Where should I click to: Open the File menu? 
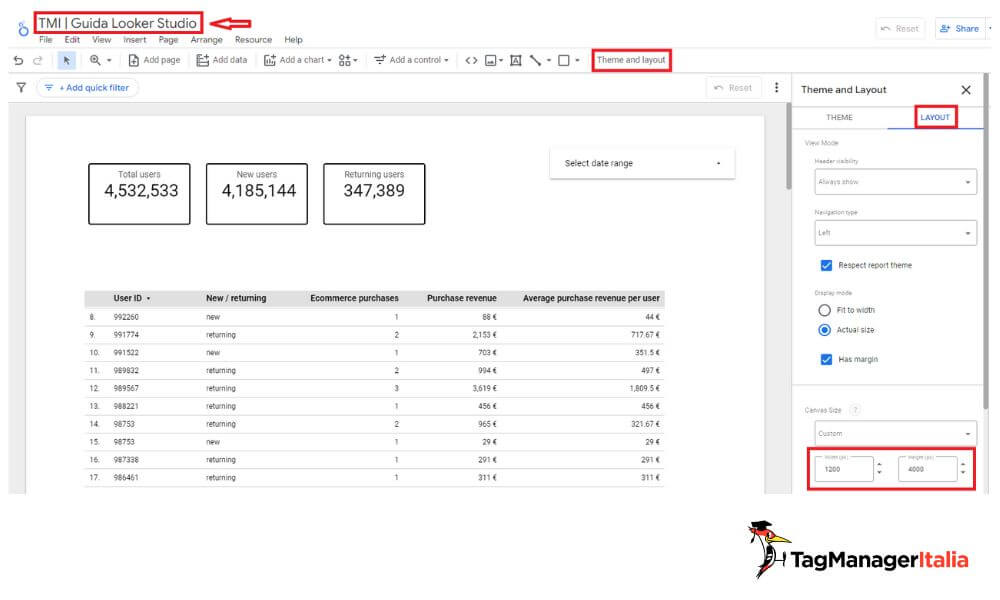coord(45,40)
